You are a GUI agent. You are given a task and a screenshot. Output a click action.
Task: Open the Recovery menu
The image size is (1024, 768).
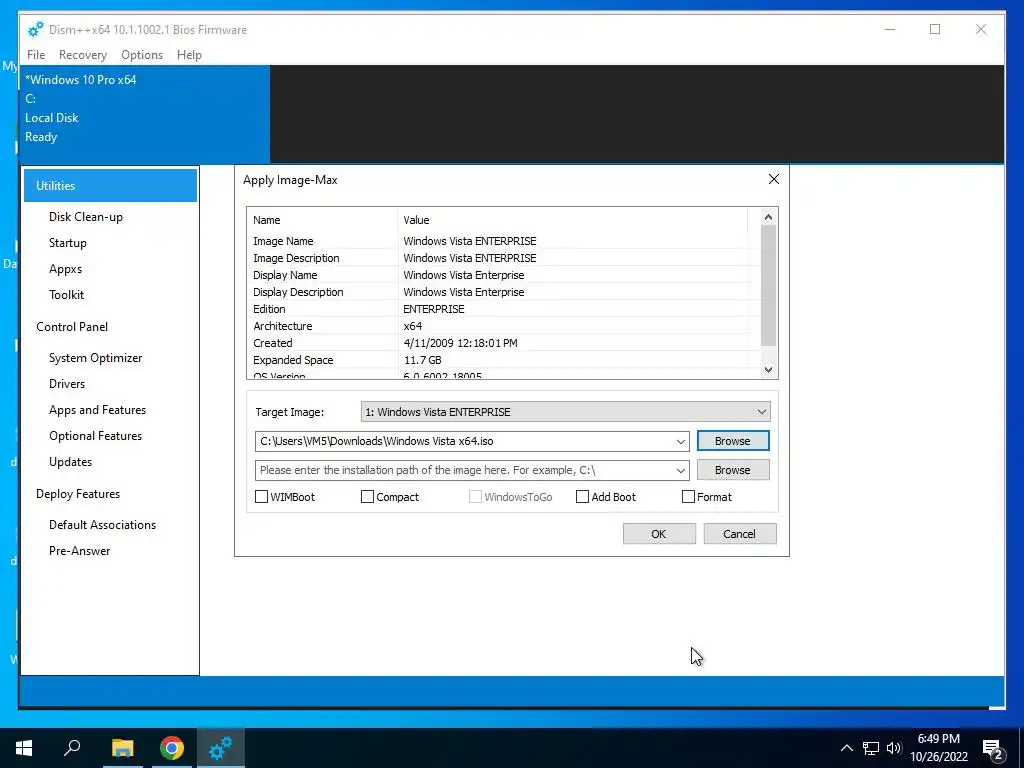click(83, 55)
